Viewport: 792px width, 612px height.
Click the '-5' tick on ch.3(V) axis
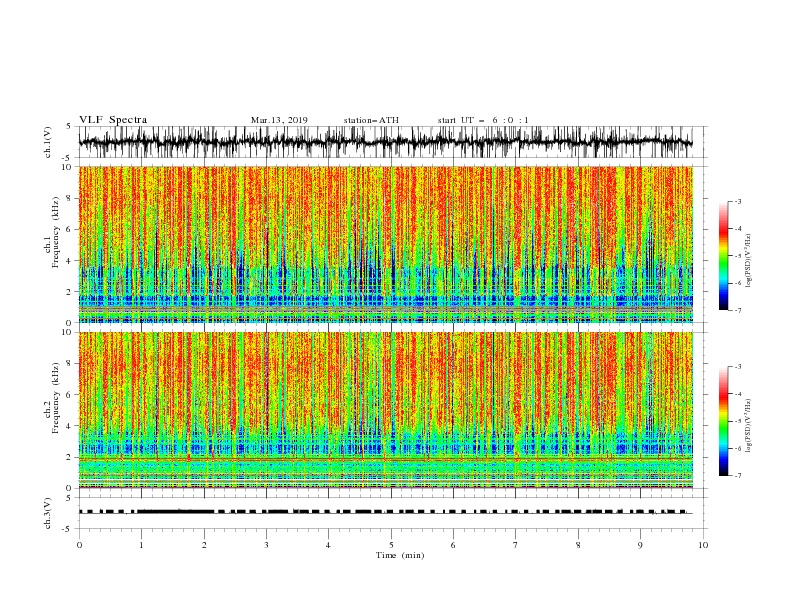[68, 529]
